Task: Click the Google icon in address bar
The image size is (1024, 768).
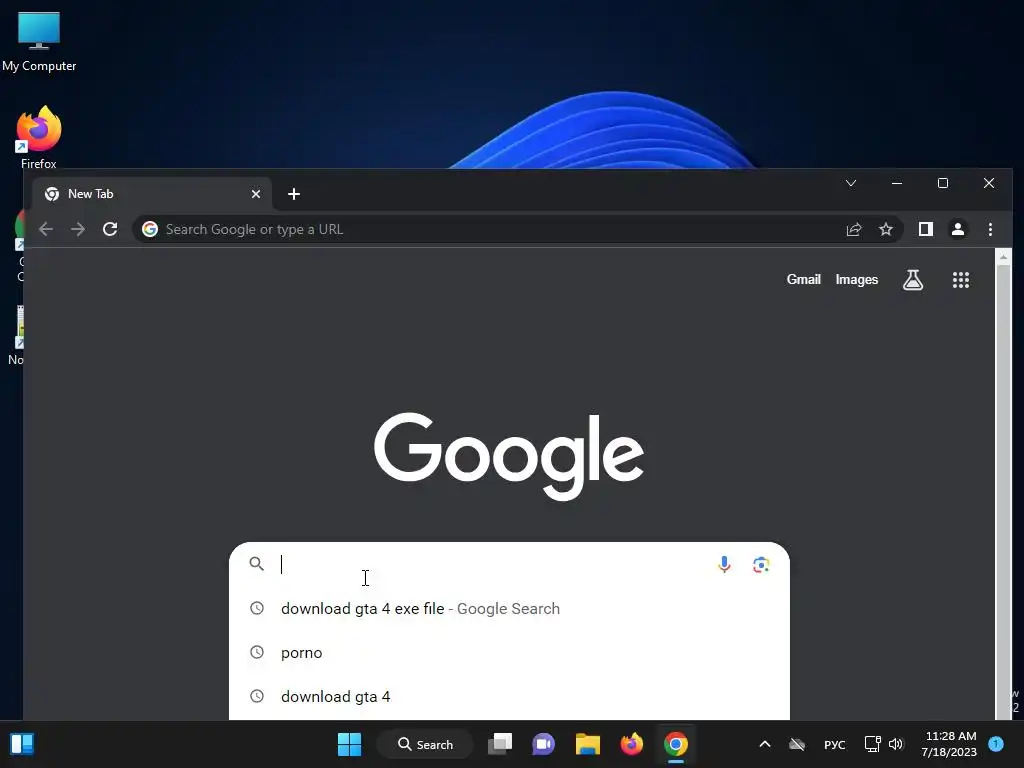Action: coord(150,229)
